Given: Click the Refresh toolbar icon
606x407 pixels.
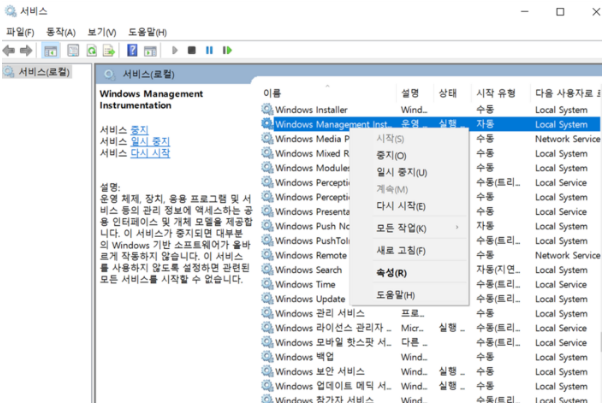Looking at the screenshot, I should (92, 51).
